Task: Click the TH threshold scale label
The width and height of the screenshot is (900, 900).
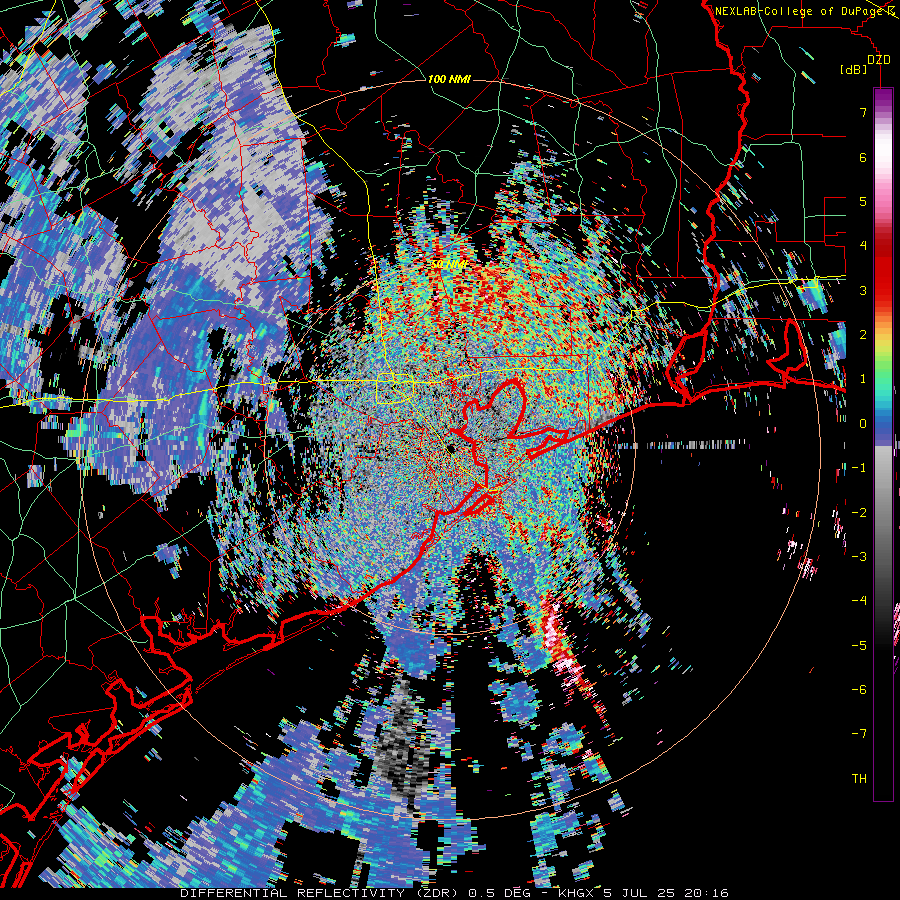Action: [859, 779]
